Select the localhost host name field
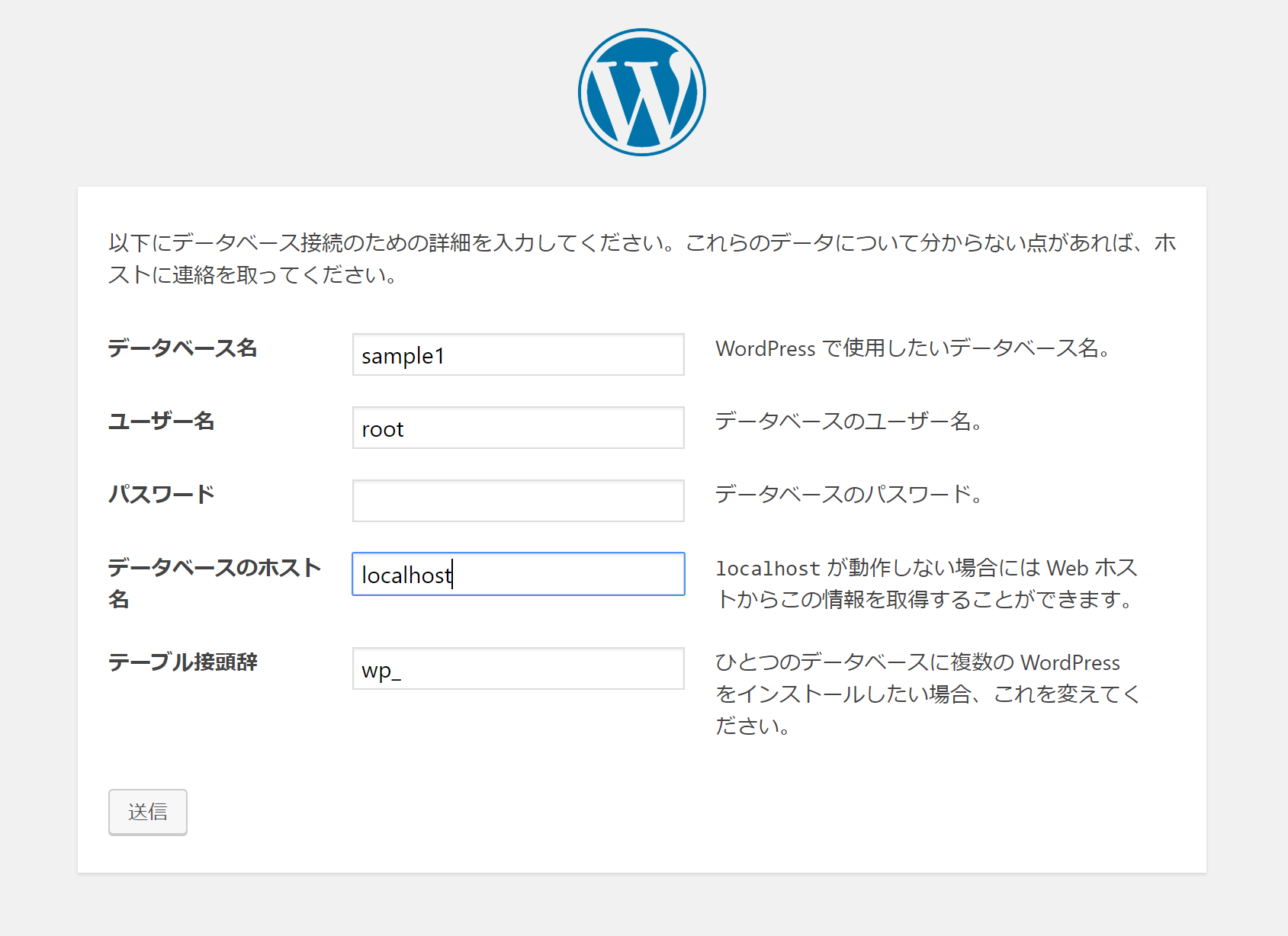The width and height of the screenshot is (1288, 936). 517,574
